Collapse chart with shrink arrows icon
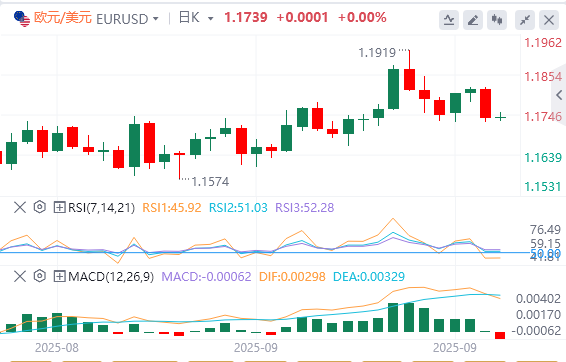Image resolution: width=566 pixels, height=362 pixels. [x=525, y=19]
